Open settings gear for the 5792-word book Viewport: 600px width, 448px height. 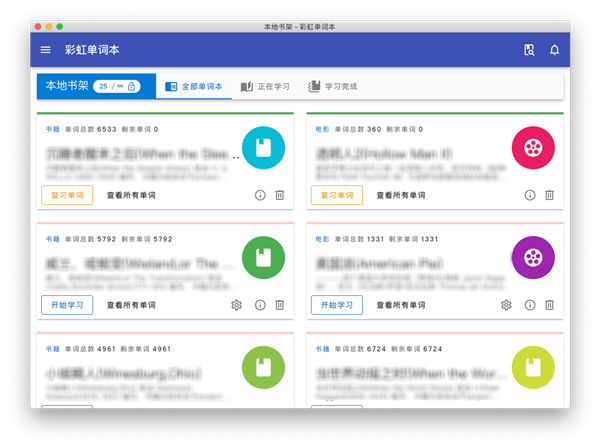click(x=237, y=305)
